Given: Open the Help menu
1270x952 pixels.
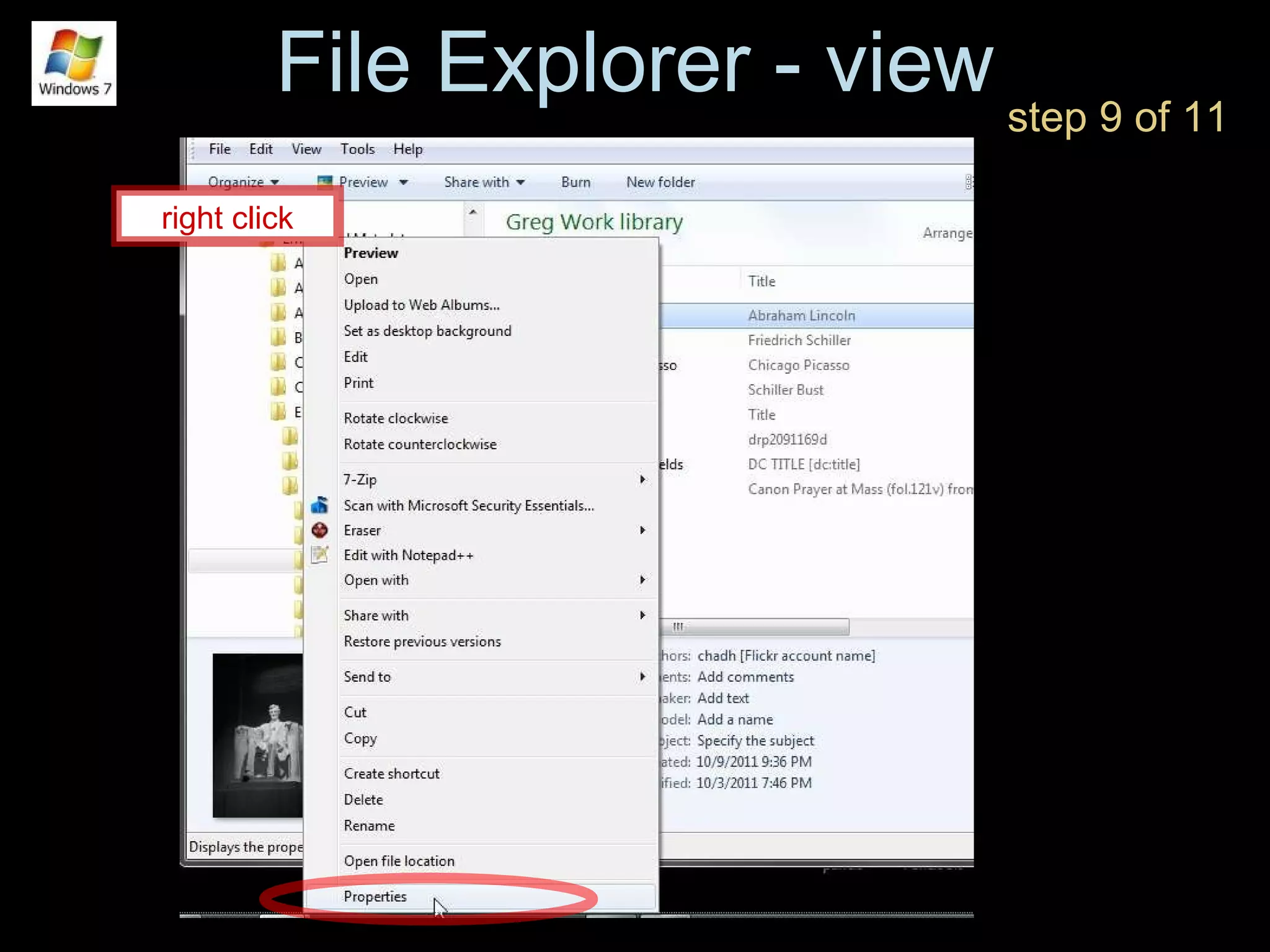Looking at the screenshot, I should click(408, 149).
